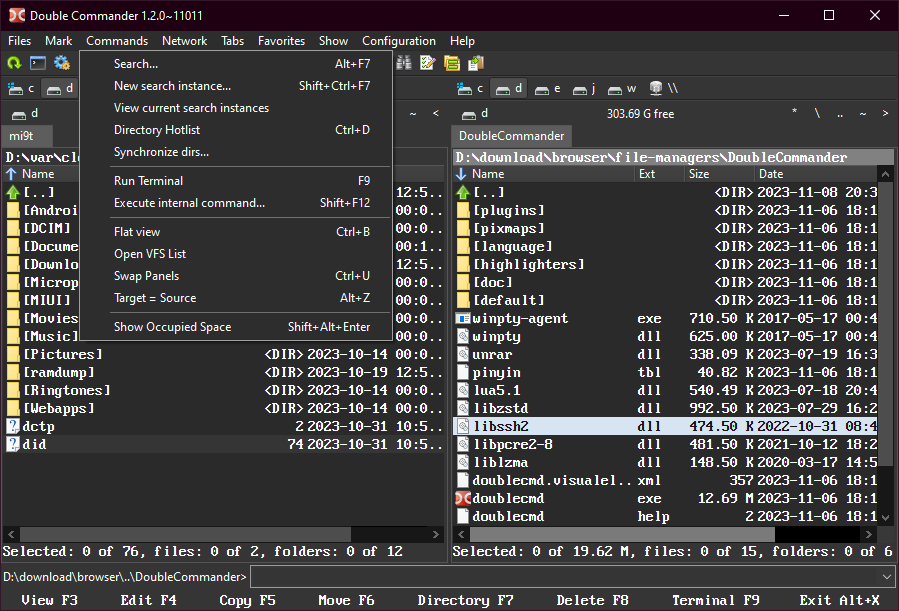Screen dimensions: 899x611
Task: Click the gear Options toolbar icon
Action: click(62, 63)
